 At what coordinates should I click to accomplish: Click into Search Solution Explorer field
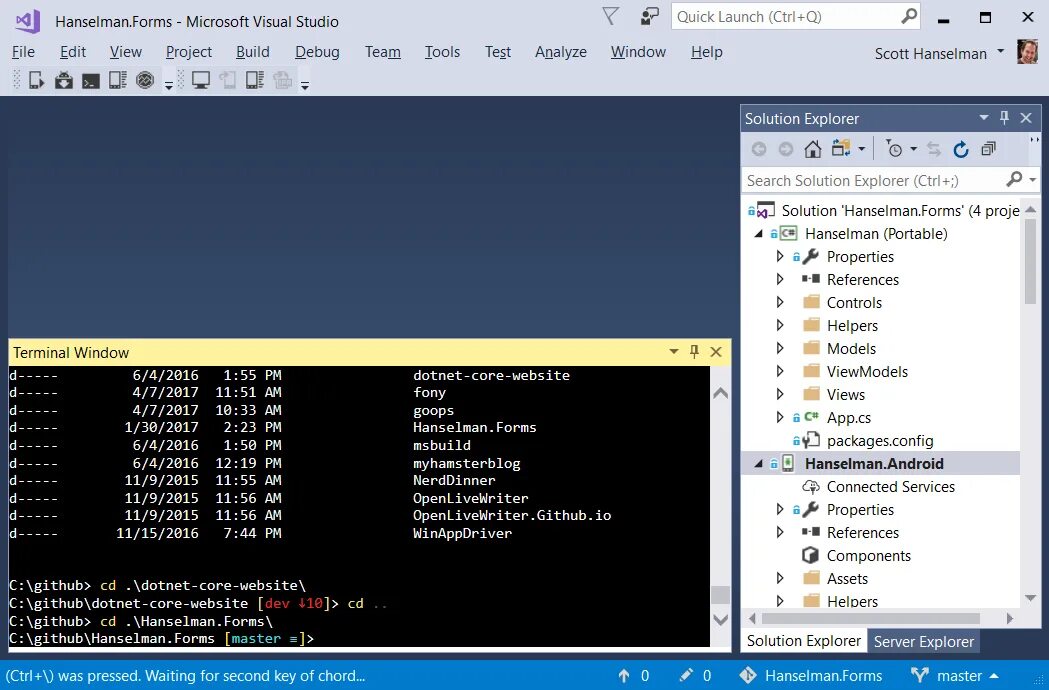(873, 180)
